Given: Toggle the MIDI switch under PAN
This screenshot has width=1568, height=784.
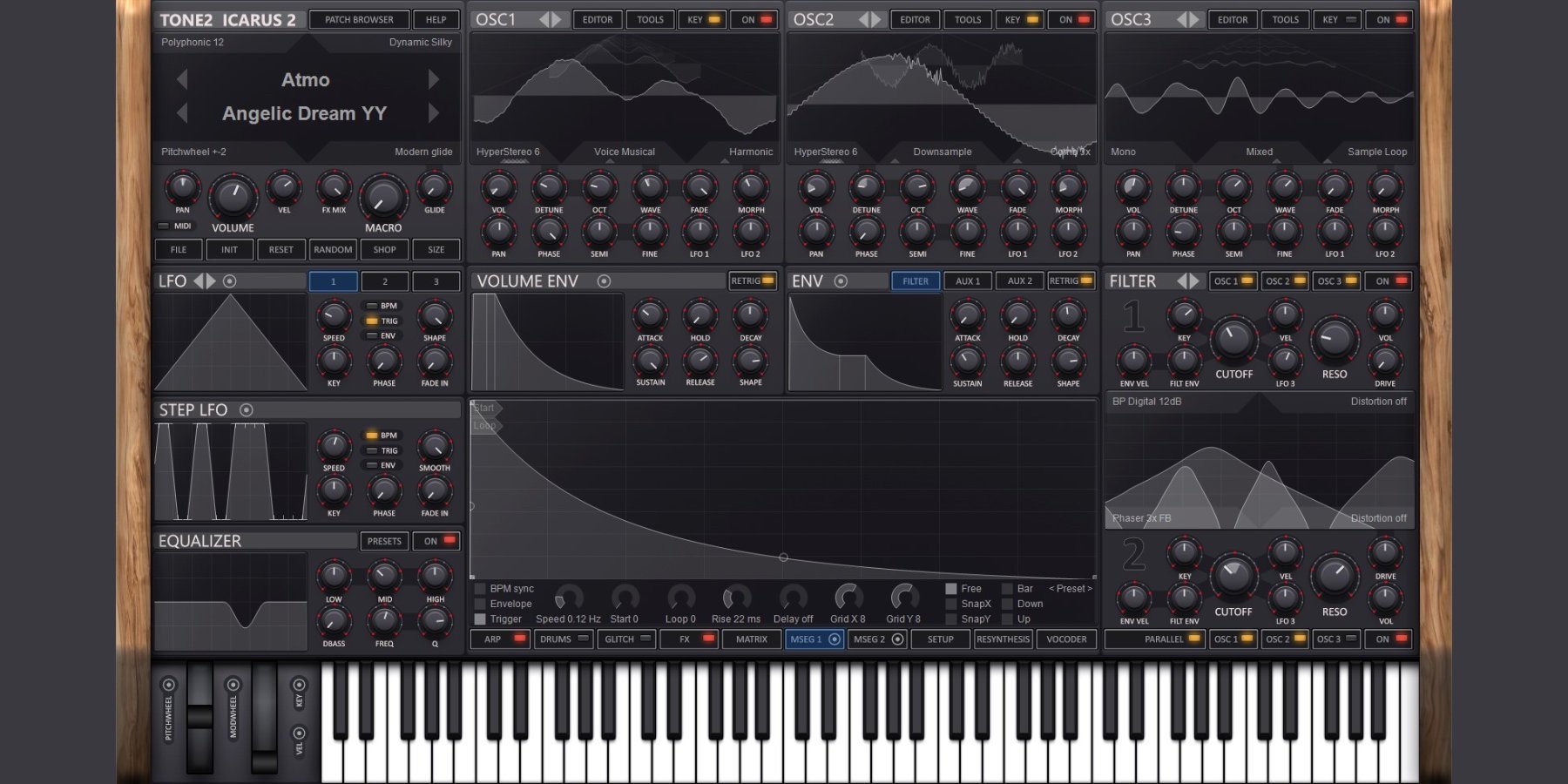Looking at the screenshot, I should click(x=163, y=226).
